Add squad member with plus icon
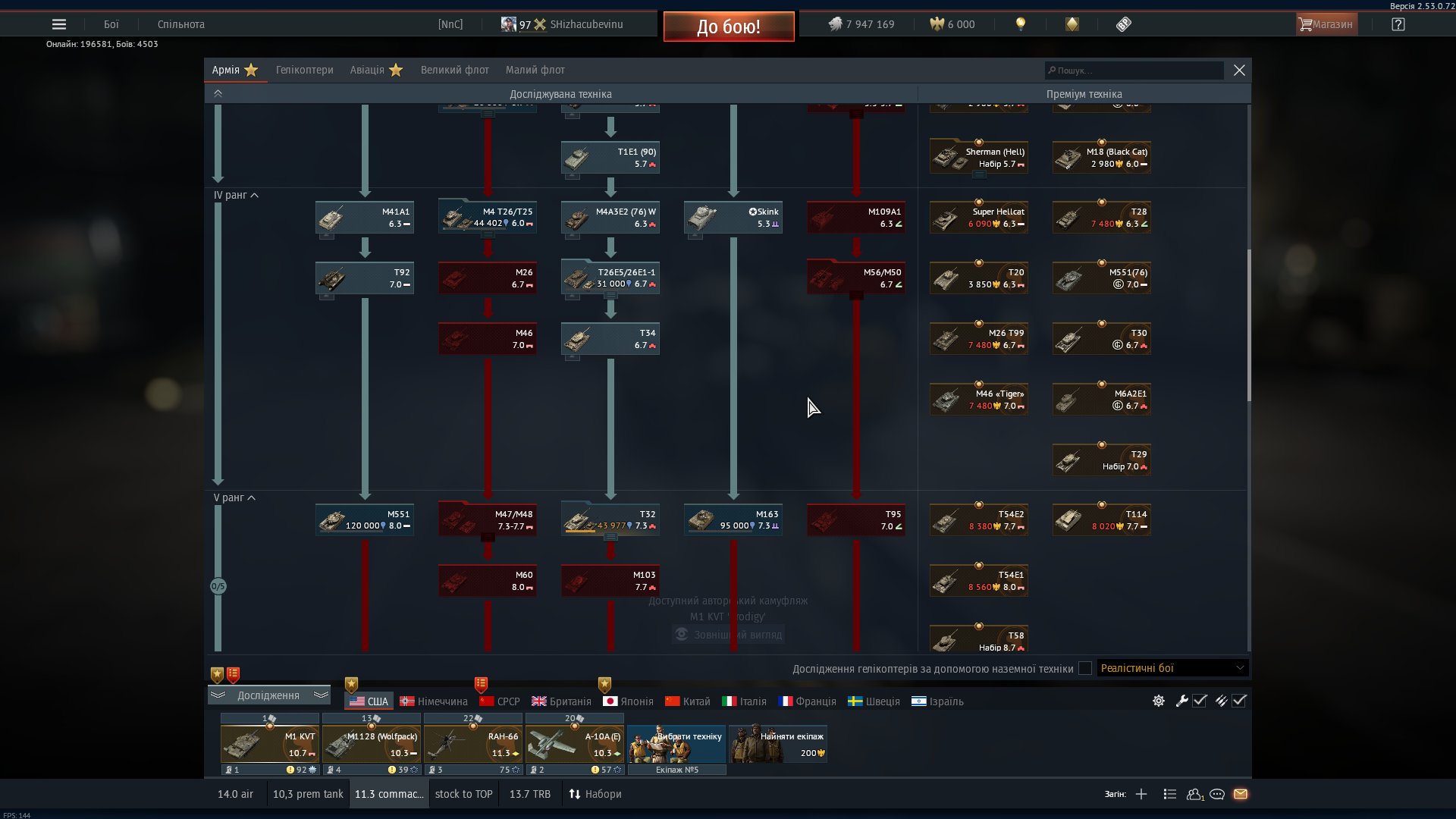Image resolution: width=1456 pixels, height=819 pixels. (1141, 794)
